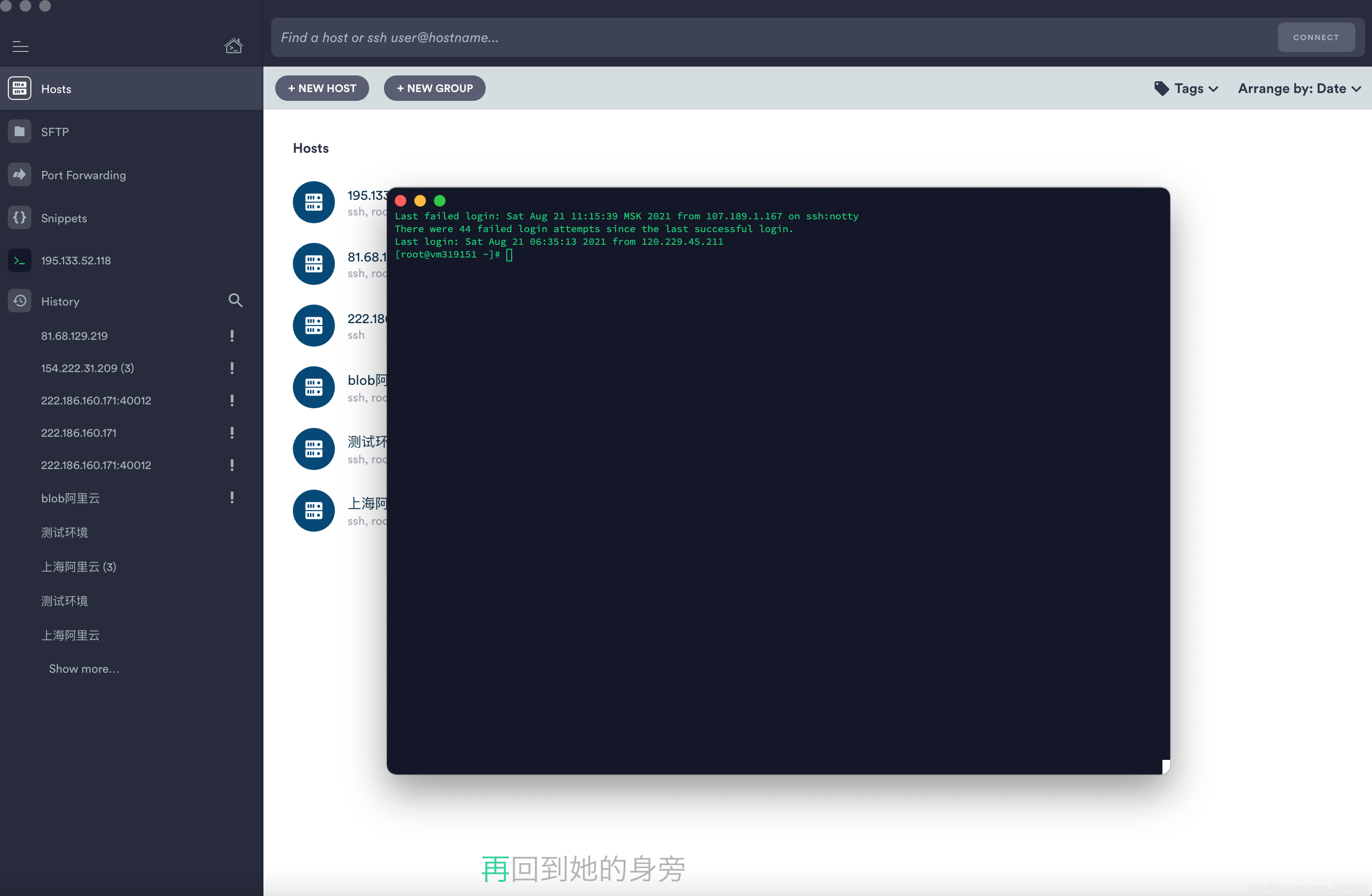Click the Hosts panel icon in sidebar
This screenshot has width=1372, height=896.
[20, 88]
